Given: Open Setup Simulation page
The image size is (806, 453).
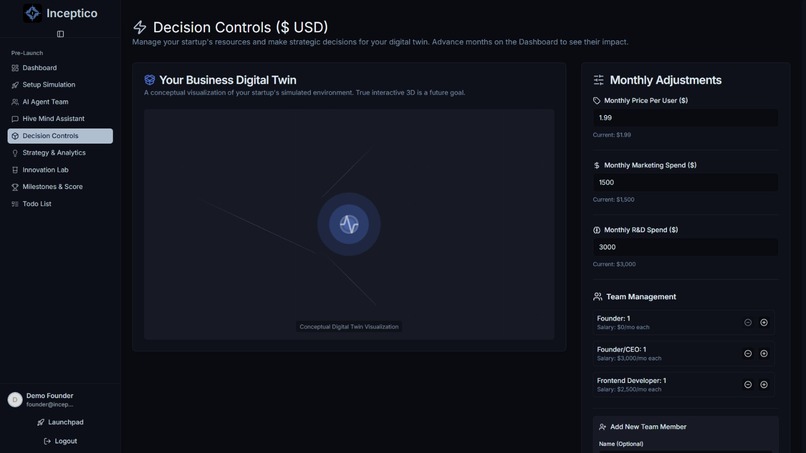Looking at the screenshot, I should [x=60, y=85].
